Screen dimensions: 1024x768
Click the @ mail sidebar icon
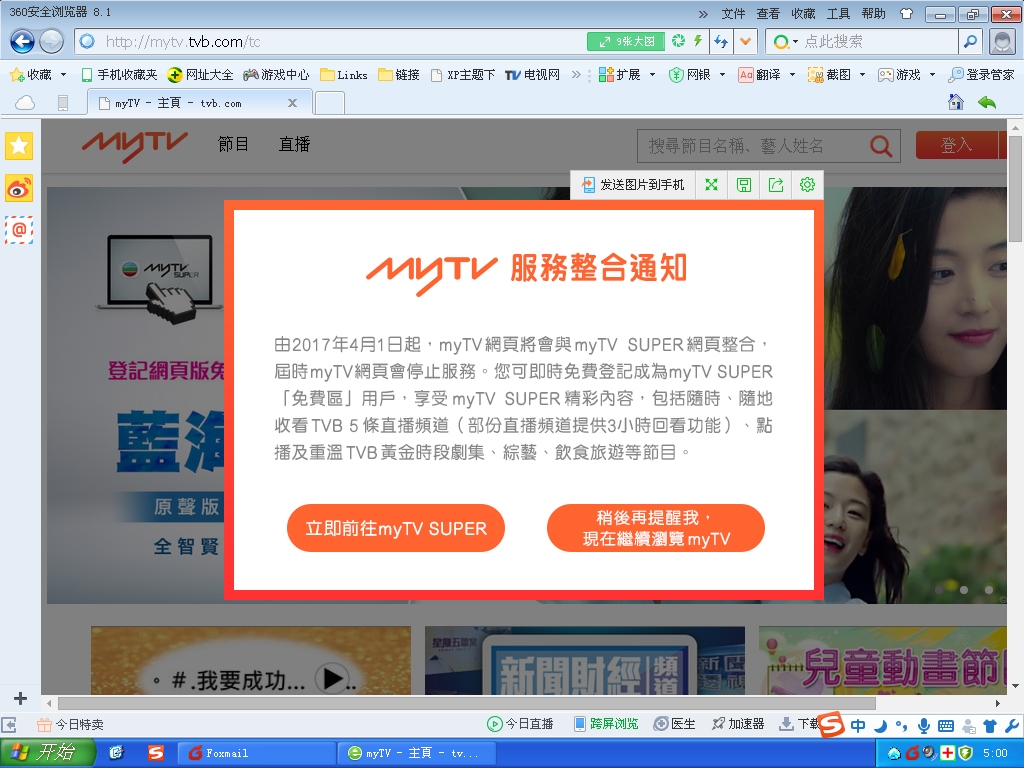point(19,230)
